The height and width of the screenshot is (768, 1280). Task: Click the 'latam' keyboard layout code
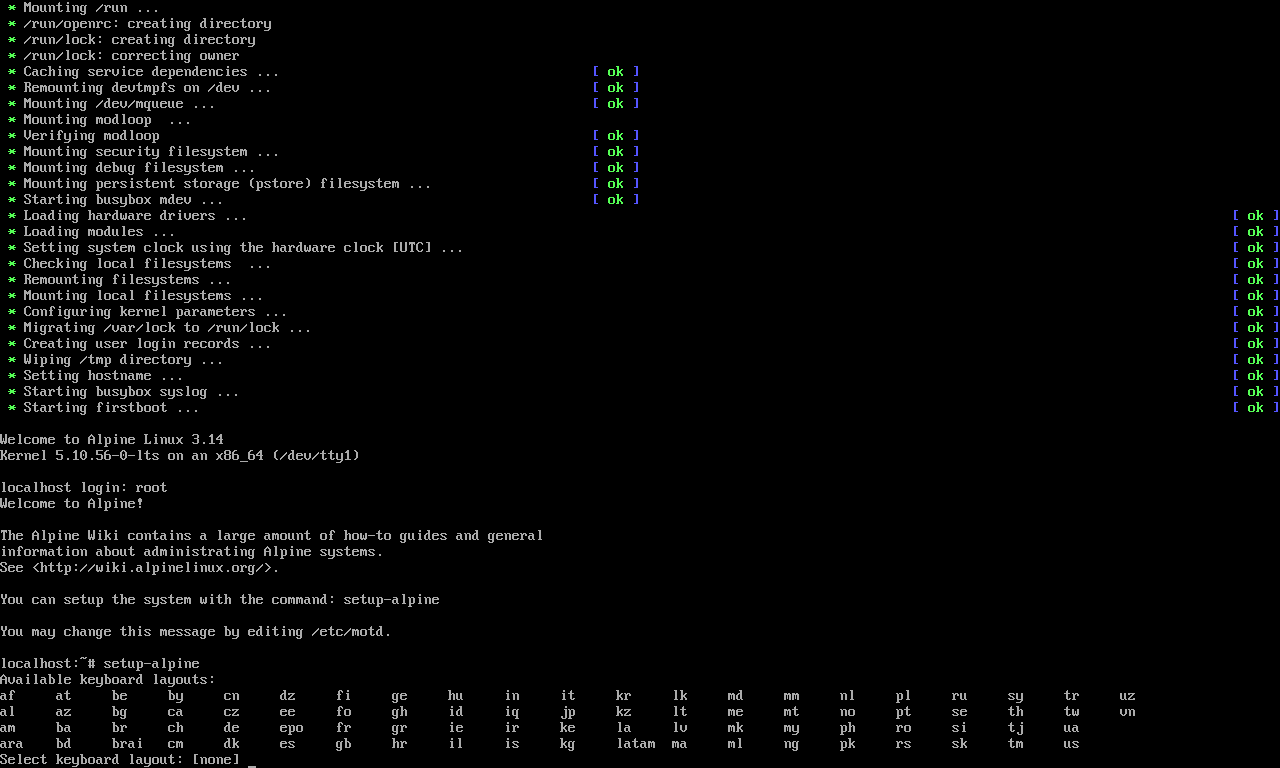636,744
